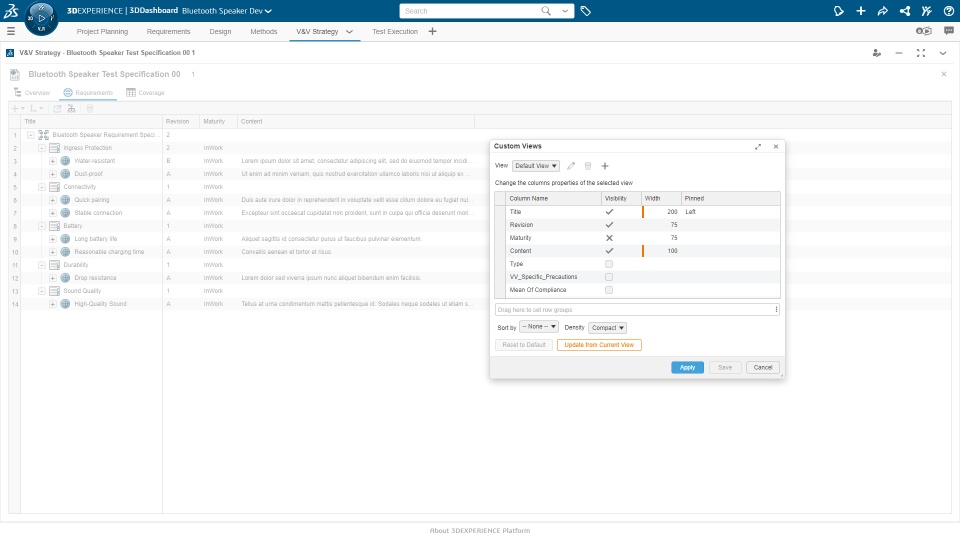The height and width of the screenshot is (540, 960).
Task: Click the share arrow icon in the top bar
Action: [882, 11]
